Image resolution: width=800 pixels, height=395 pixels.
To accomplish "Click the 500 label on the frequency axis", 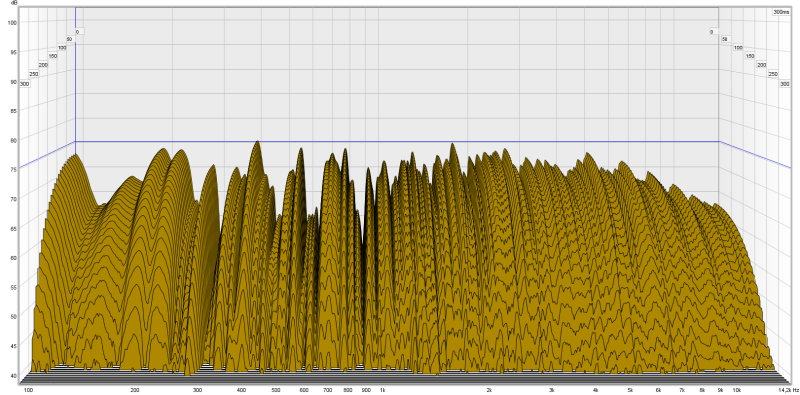I will point(276,390).
